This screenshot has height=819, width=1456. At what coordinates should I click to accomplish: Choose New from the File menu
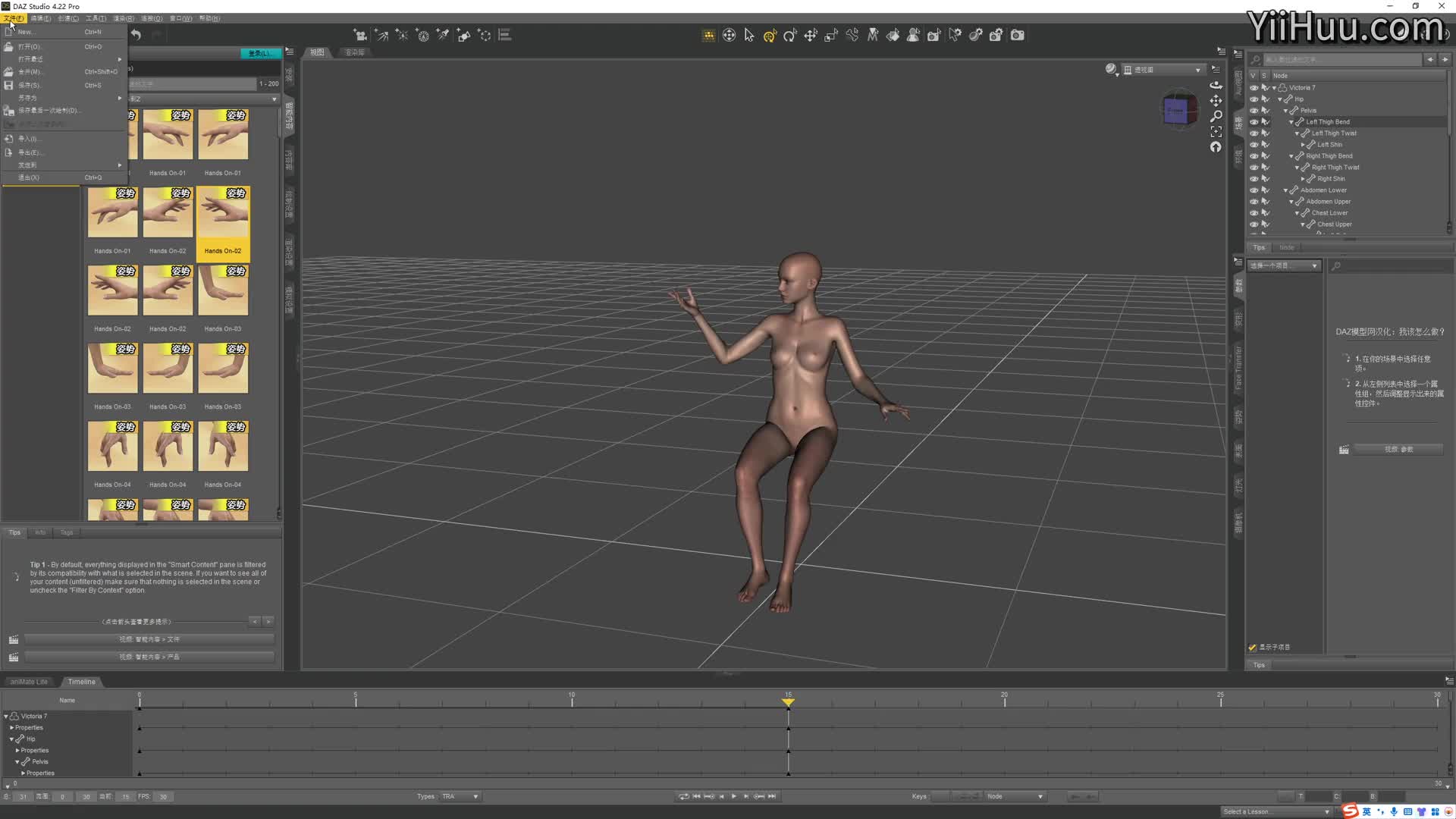tap(26, 32)
